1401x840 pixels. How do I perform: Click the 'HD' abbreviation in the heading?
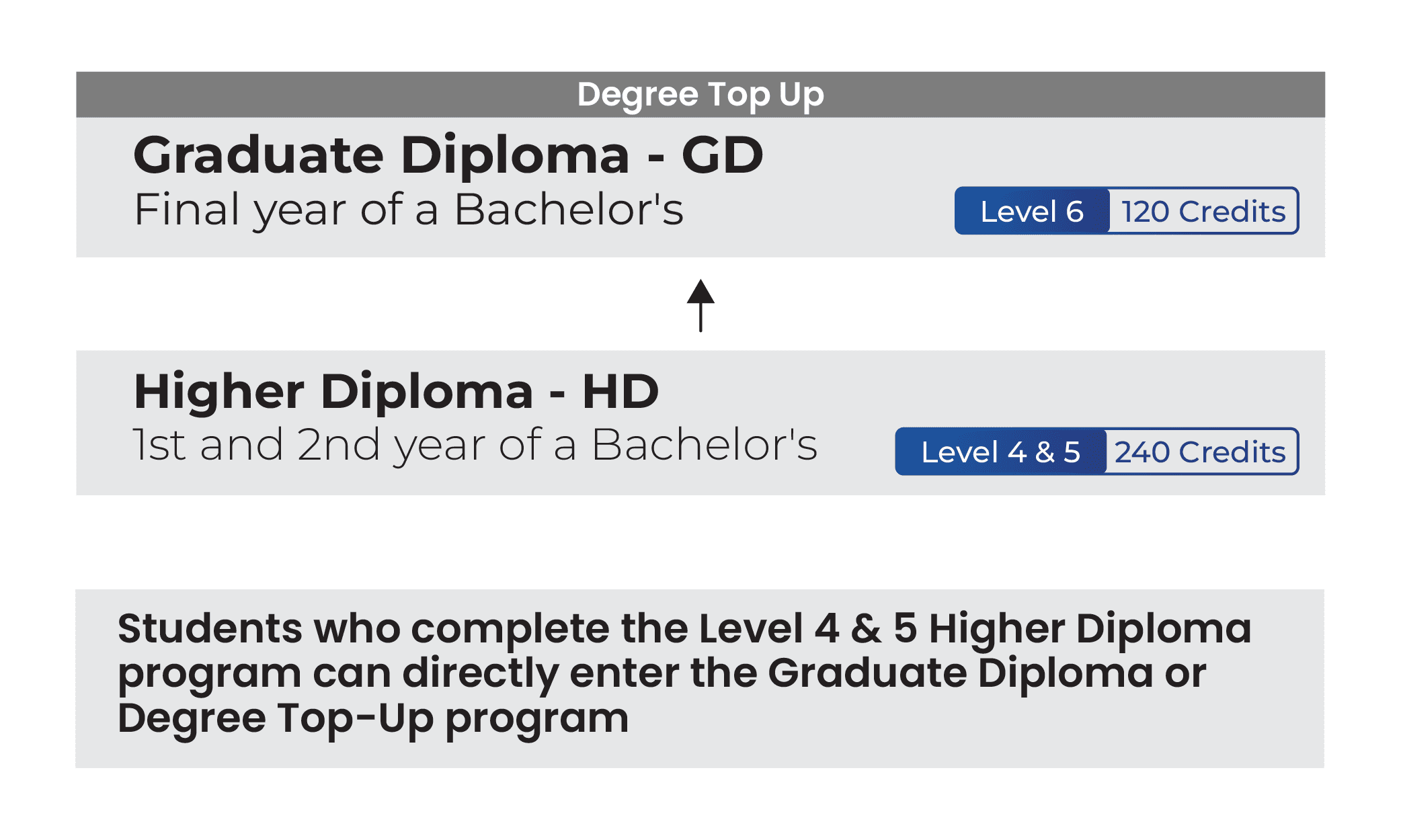click(620, 391)
